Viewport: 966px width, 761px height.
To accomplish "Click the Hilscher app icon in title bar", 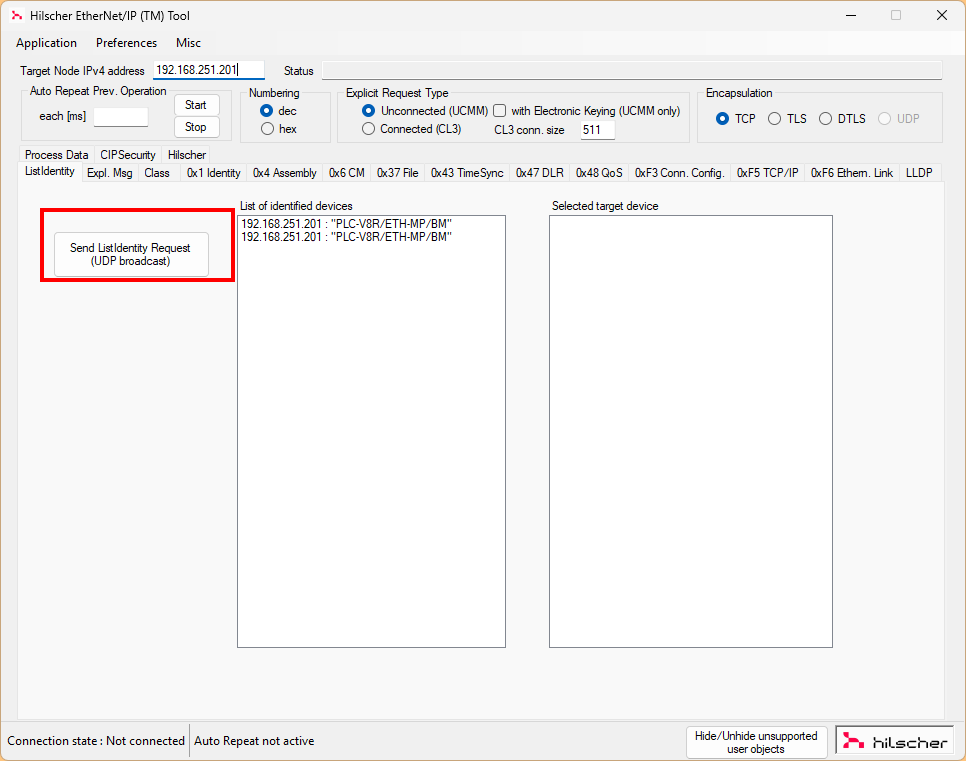I will point(17,15).
